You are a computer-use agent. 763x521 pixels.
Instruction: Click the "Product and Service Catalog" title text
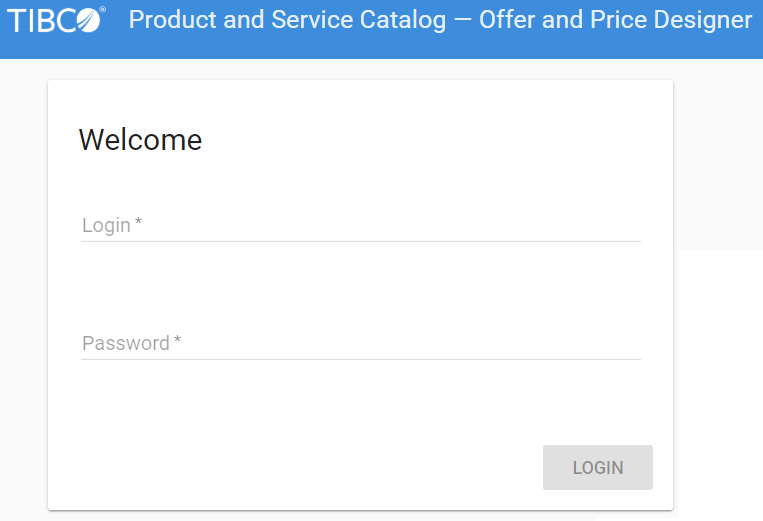(287, 20)
